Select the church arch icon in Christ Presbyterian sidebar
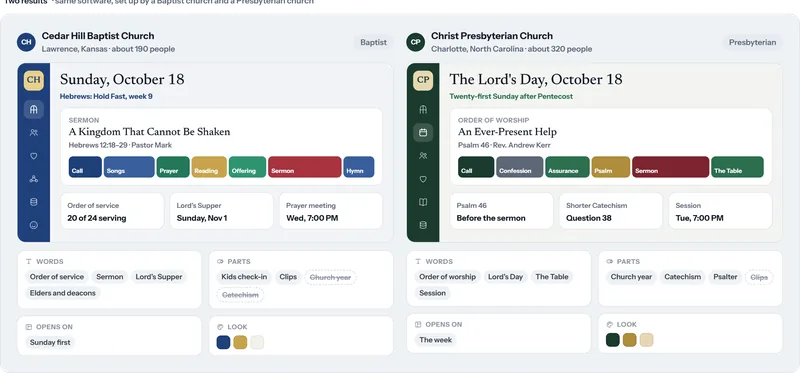Image resolution: width=800 pixels, height=373 pixels. point(423,109)
